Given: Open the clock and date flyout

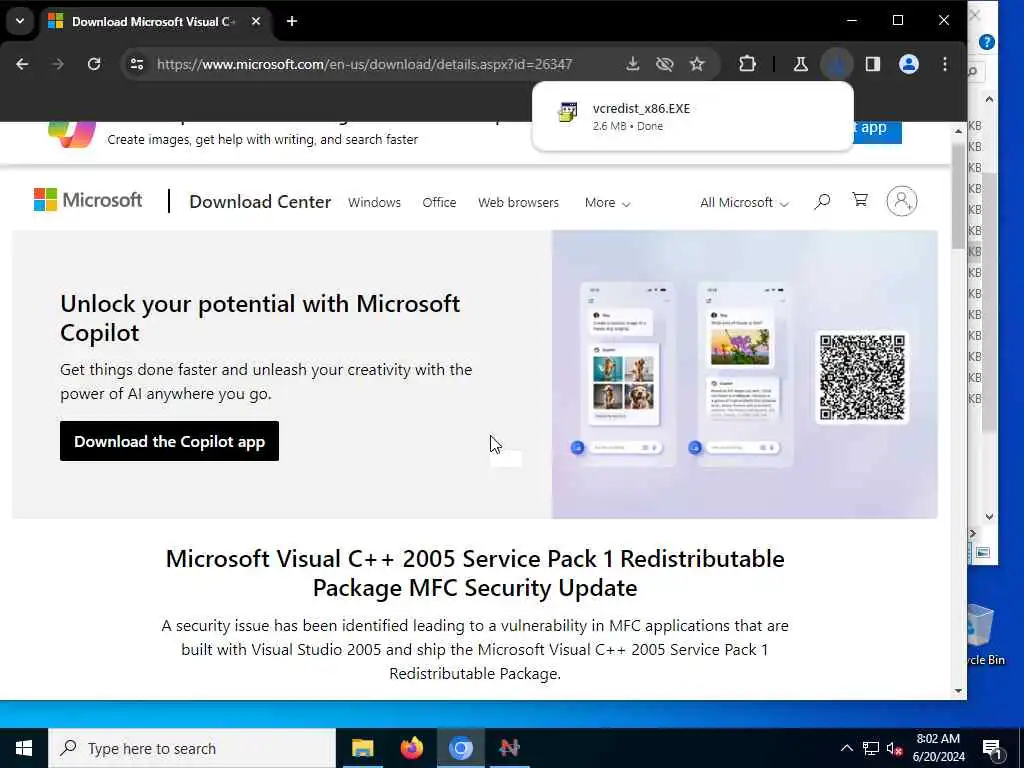Looking at the screenshot, I should tap(938, 748).
